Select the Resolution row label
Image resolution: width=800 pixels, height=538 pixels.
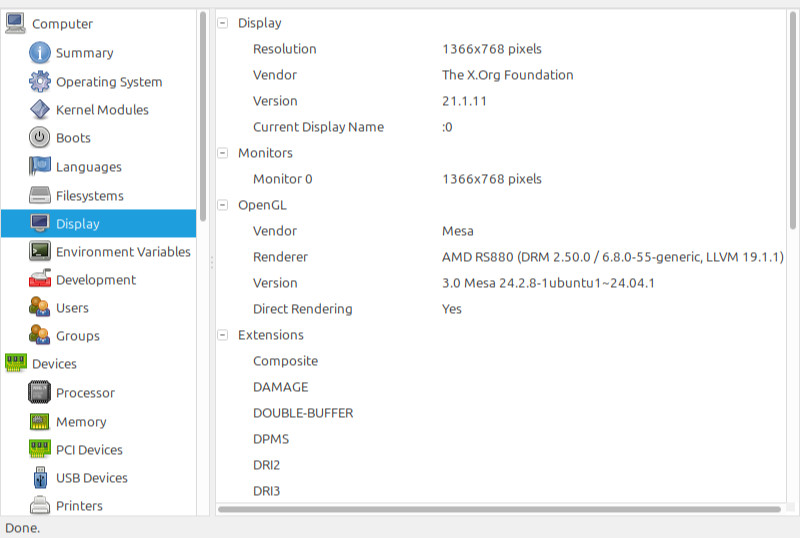285,49
